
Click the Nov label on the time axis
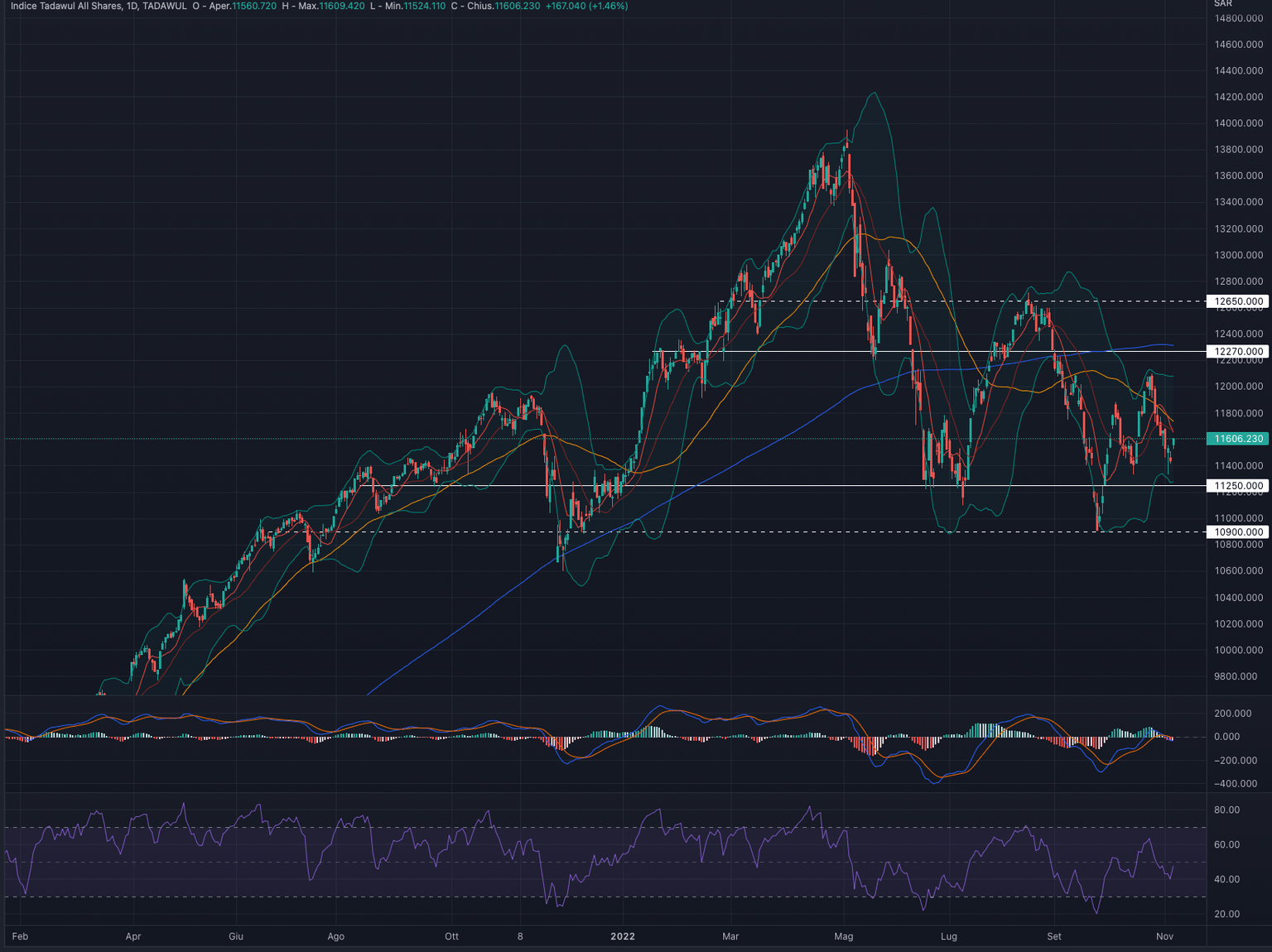1164,936
